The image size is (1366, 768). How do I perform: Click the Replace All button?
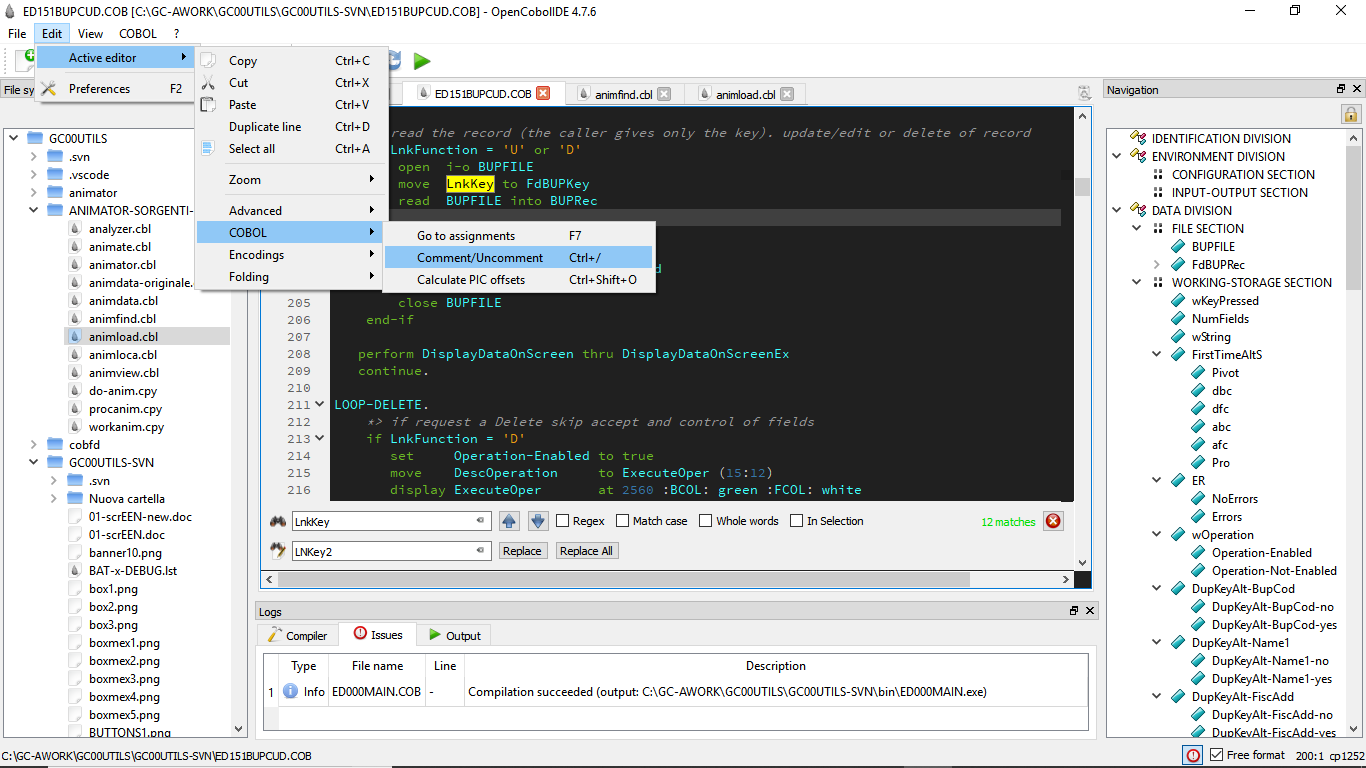587,550
